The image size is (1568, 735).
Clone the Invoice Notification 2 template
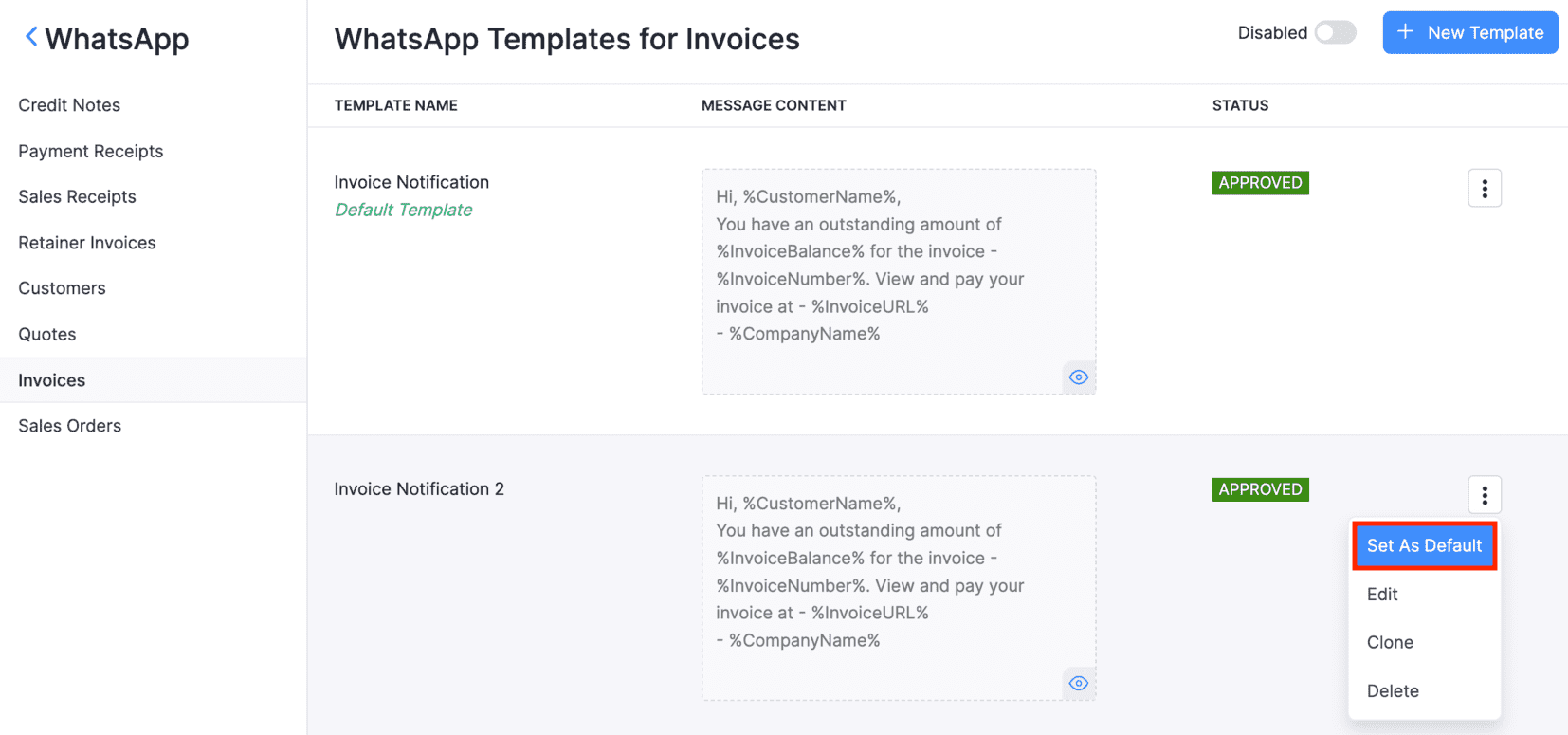(1390, 643)
